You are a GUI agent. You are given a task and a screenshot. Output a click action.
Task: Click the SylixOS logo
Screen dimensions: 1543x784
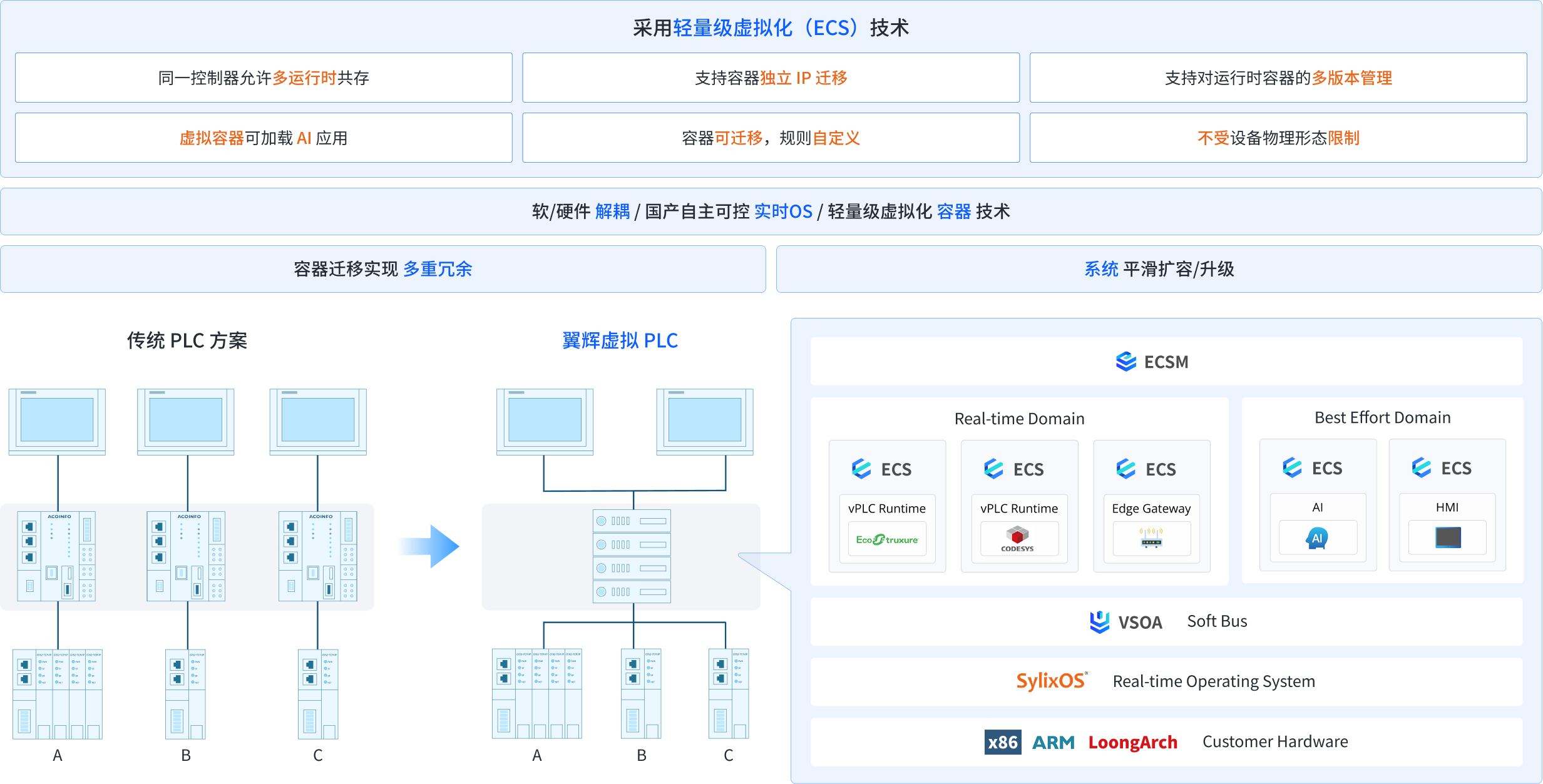pos(1052,681)
